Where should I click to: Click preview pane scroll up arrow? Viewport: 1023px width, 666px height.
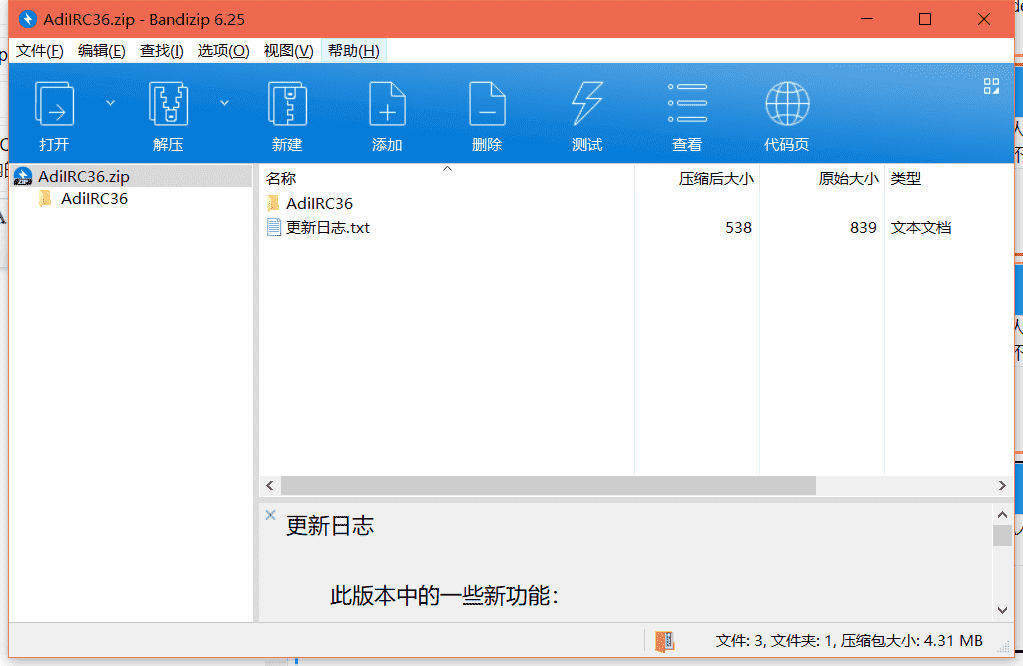tap(1002, 515)
